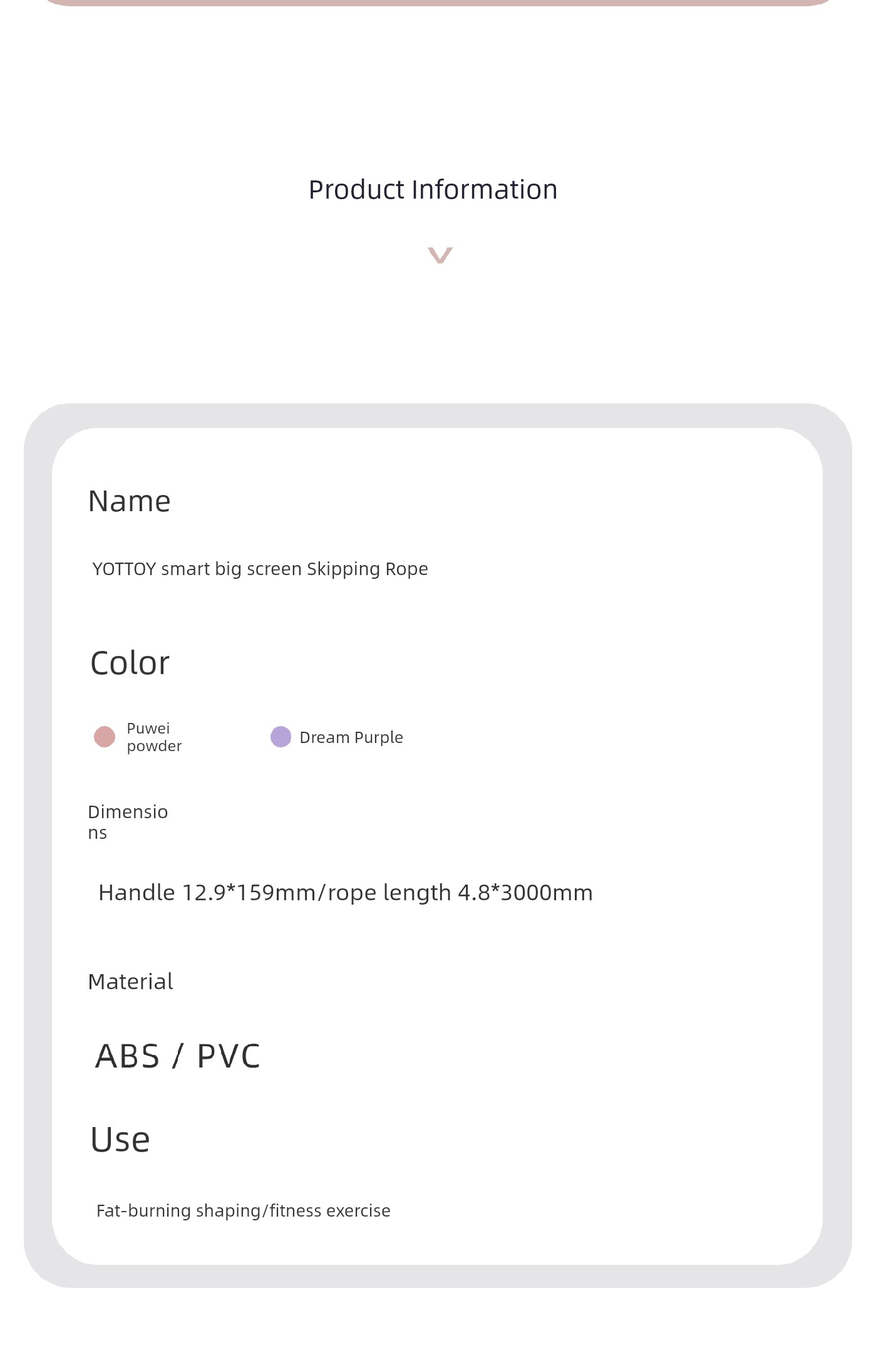876x1372 pixels.
Task: Select the Puwei powder pink swatch
Action: point(105,737)
